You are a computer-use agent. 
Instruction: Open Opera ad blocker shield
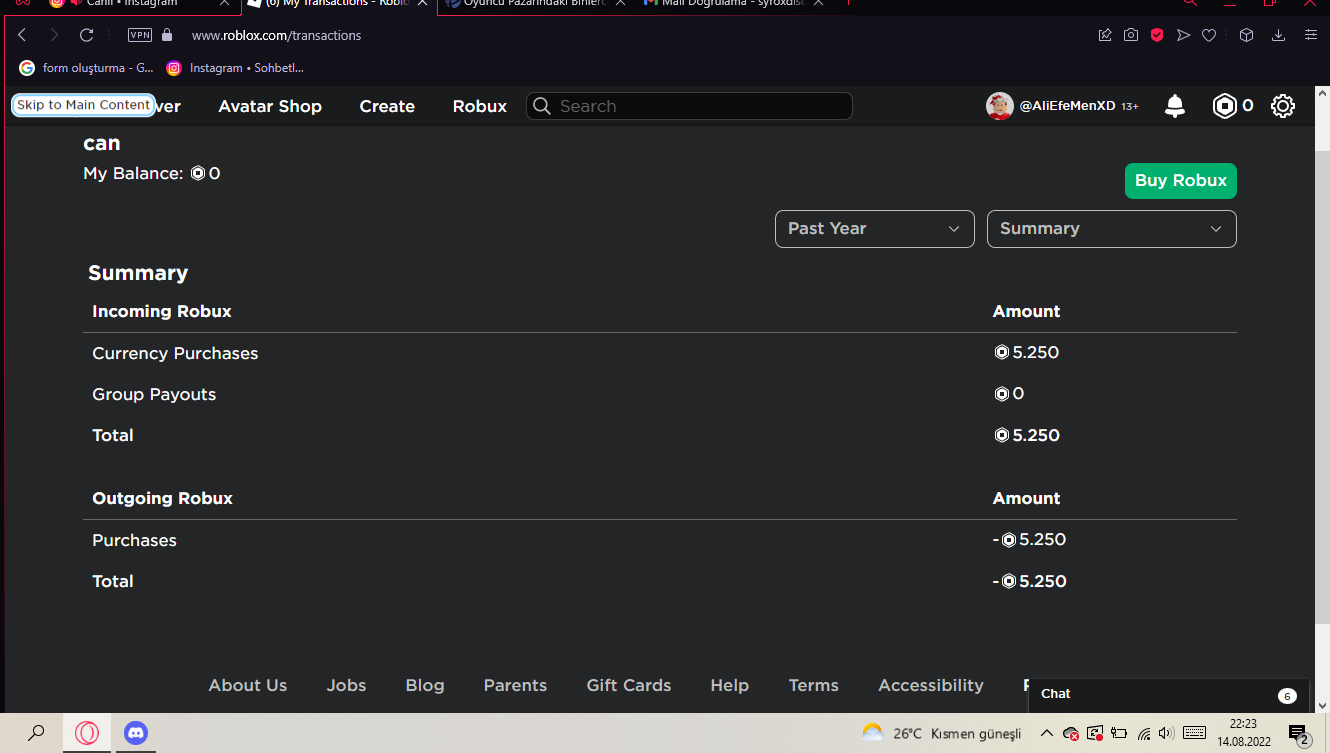pyautogui.click(x=1157, y=35)
